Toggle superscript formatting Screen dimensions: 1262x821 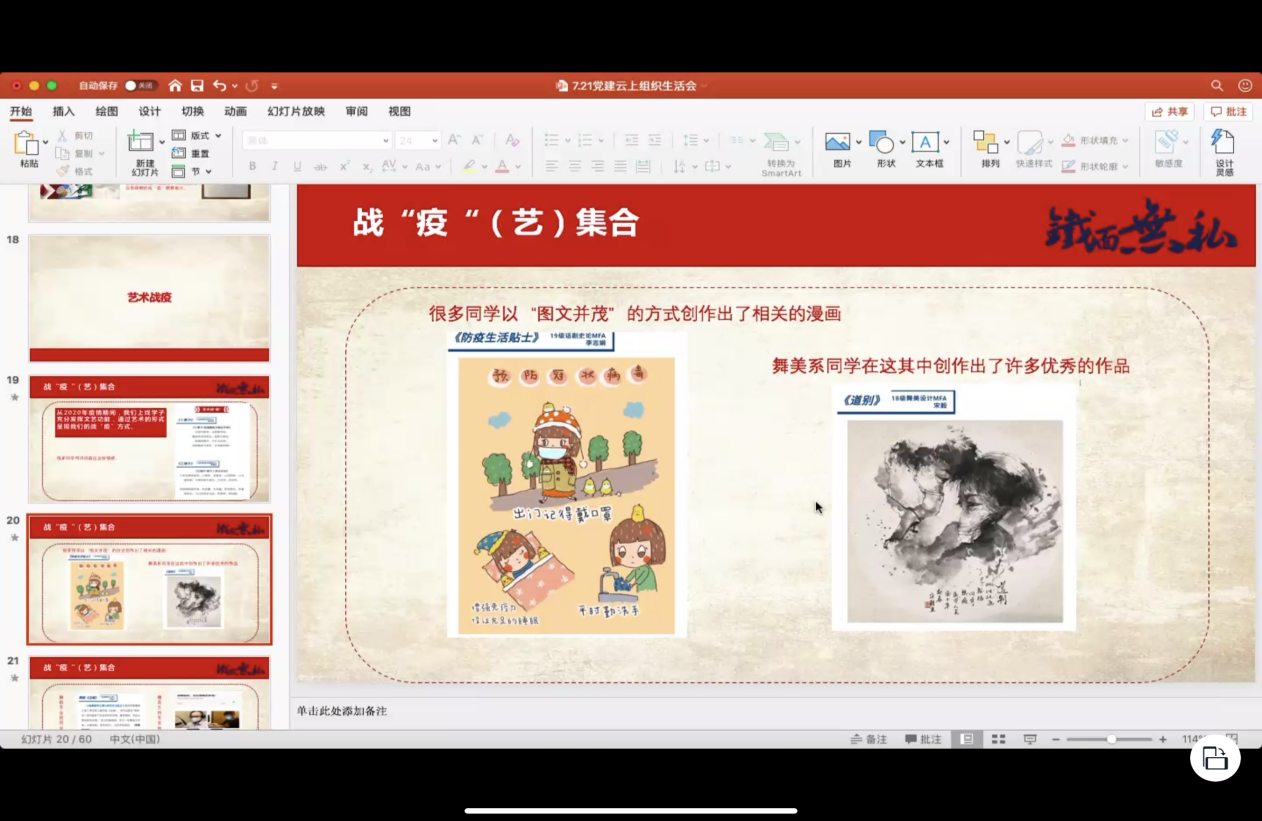(x=344, y=166)
